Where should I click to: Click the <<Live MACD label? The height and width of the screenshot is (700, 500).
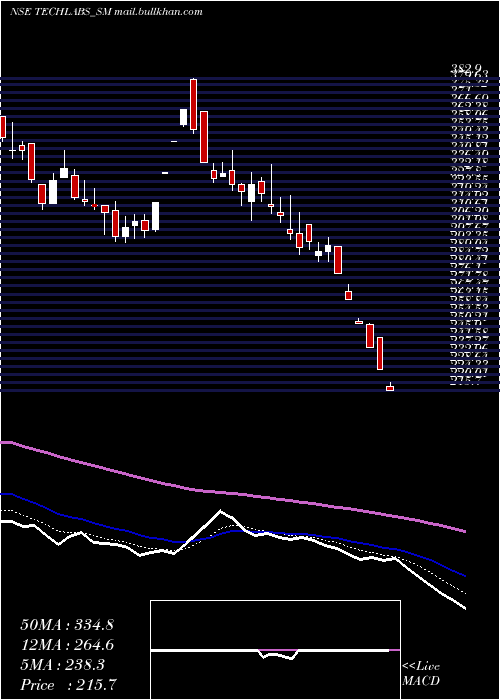tap(421, 674)
